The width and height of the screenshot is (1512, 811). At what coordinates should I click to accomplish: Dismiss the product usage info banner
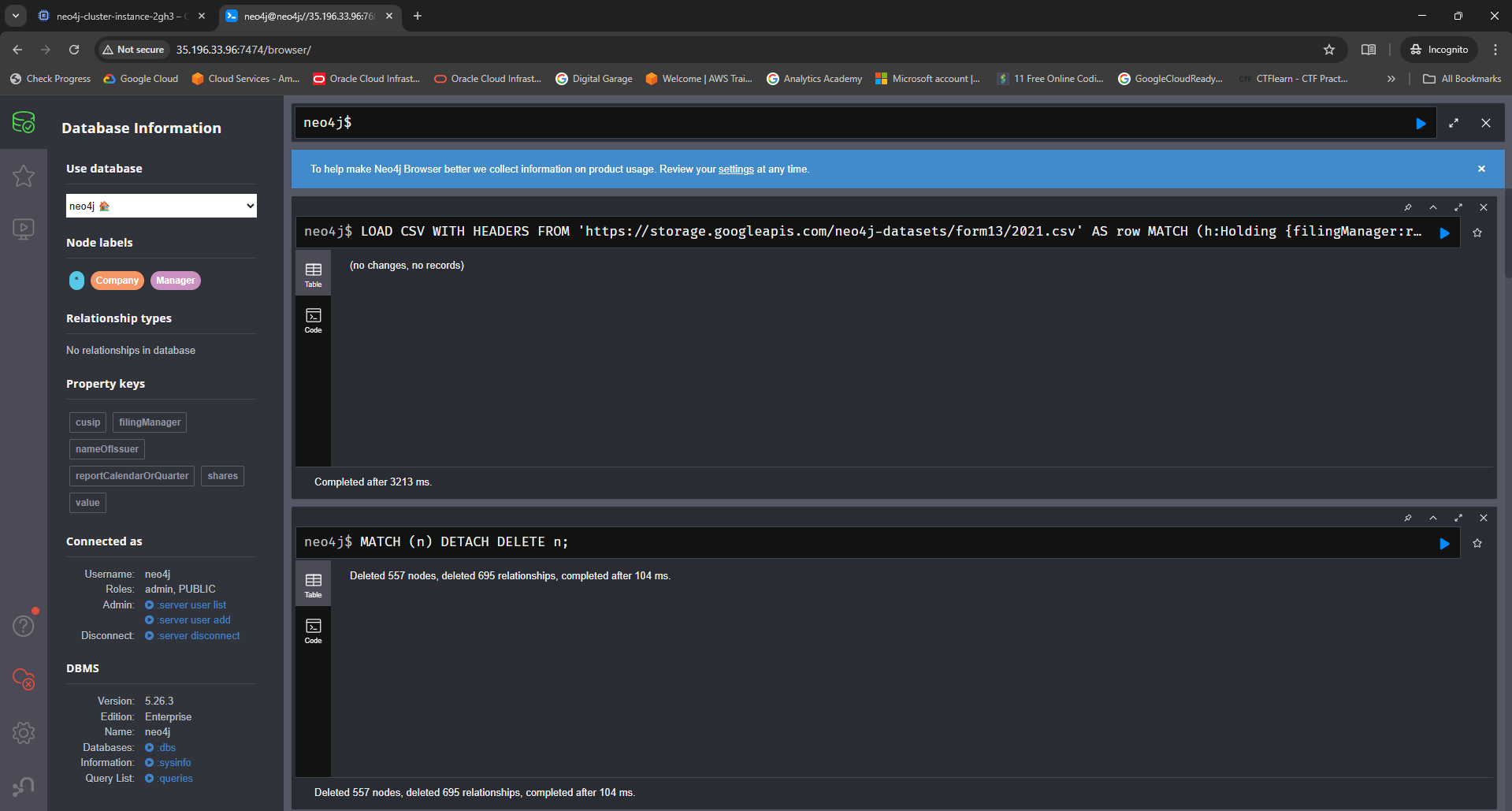click(x=1481, y=169)
